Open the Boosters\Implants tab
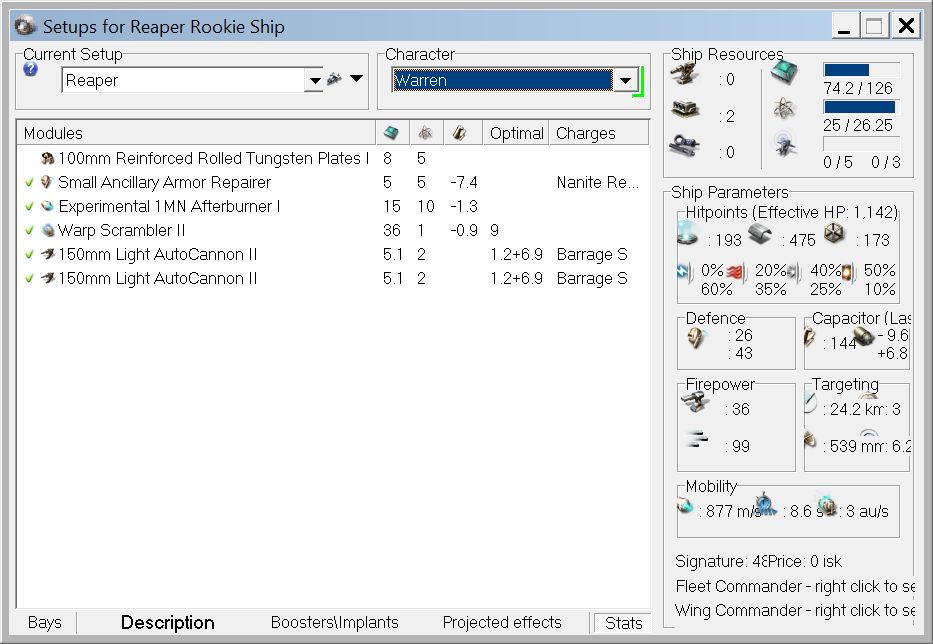This screenshot has height=644, width=933. (334, 623)
